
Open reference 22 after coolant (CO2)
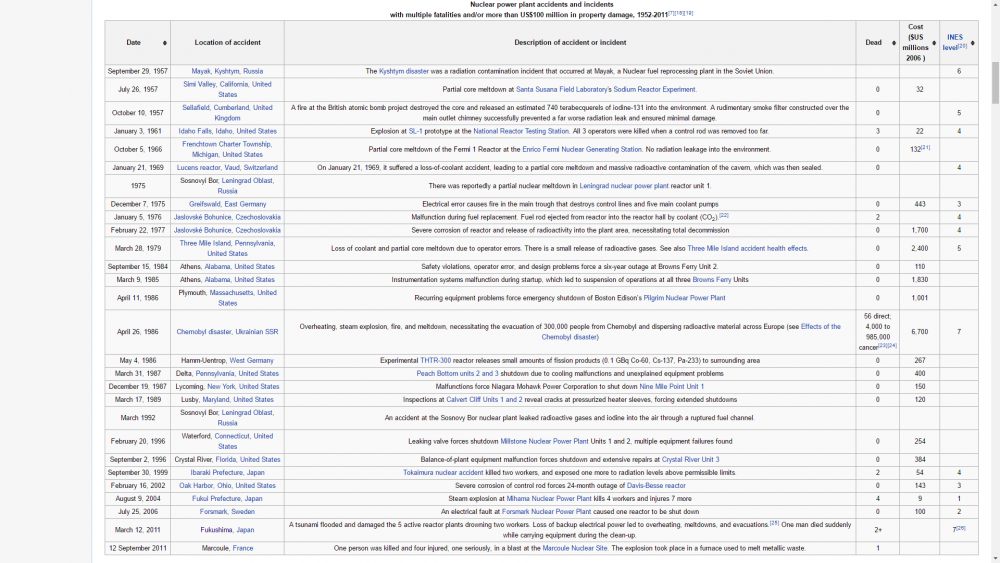[724, 216]
